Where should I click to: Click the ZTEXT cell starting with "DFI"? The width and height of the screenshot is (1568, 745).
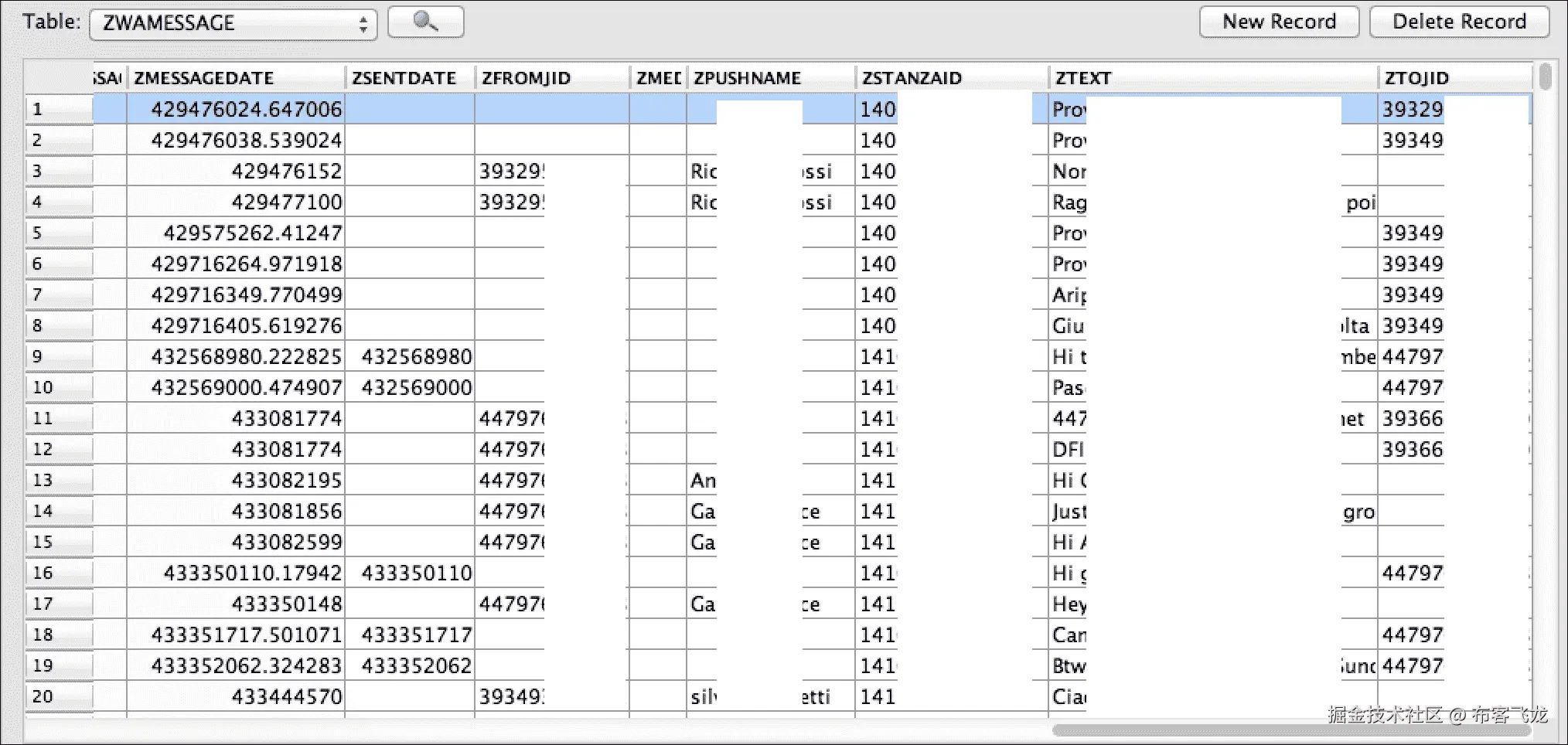[1213, 449]
